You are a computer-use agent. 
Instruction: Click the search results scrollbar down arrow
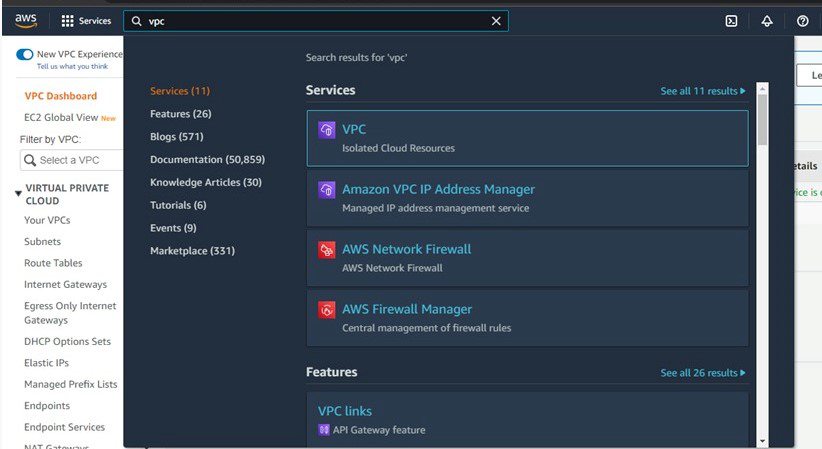762,442
